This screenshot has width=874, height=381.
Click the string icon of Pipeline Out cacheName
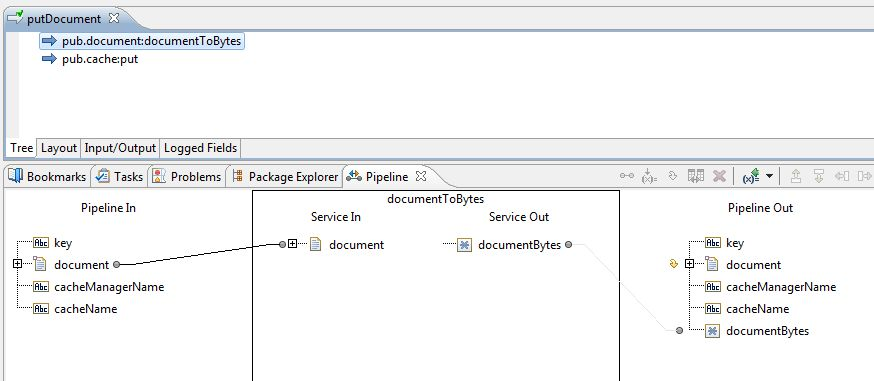click(x=713, y=308)
